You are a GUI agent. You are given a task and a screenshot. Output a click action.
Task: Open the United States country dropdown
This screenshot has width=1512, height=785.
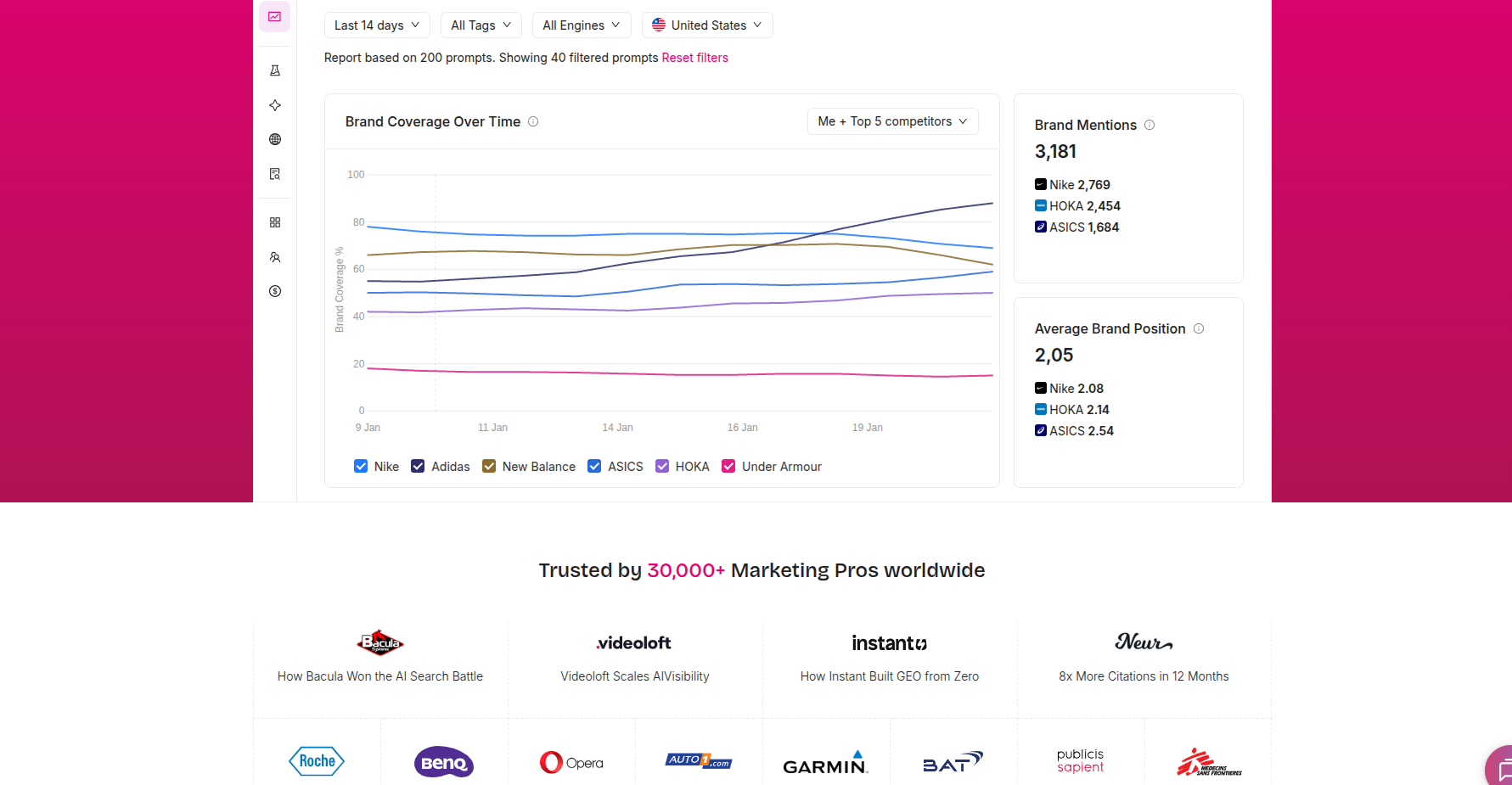click(x=707, y=25)
